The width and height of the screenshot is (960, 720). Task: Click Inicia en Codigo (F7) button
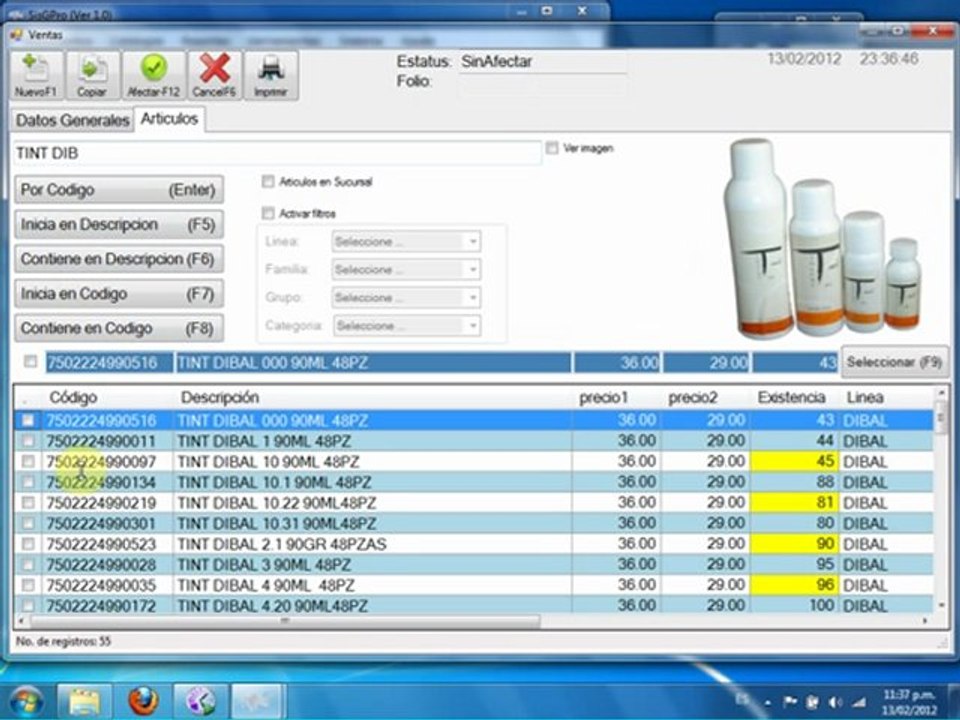pos(119,294)
